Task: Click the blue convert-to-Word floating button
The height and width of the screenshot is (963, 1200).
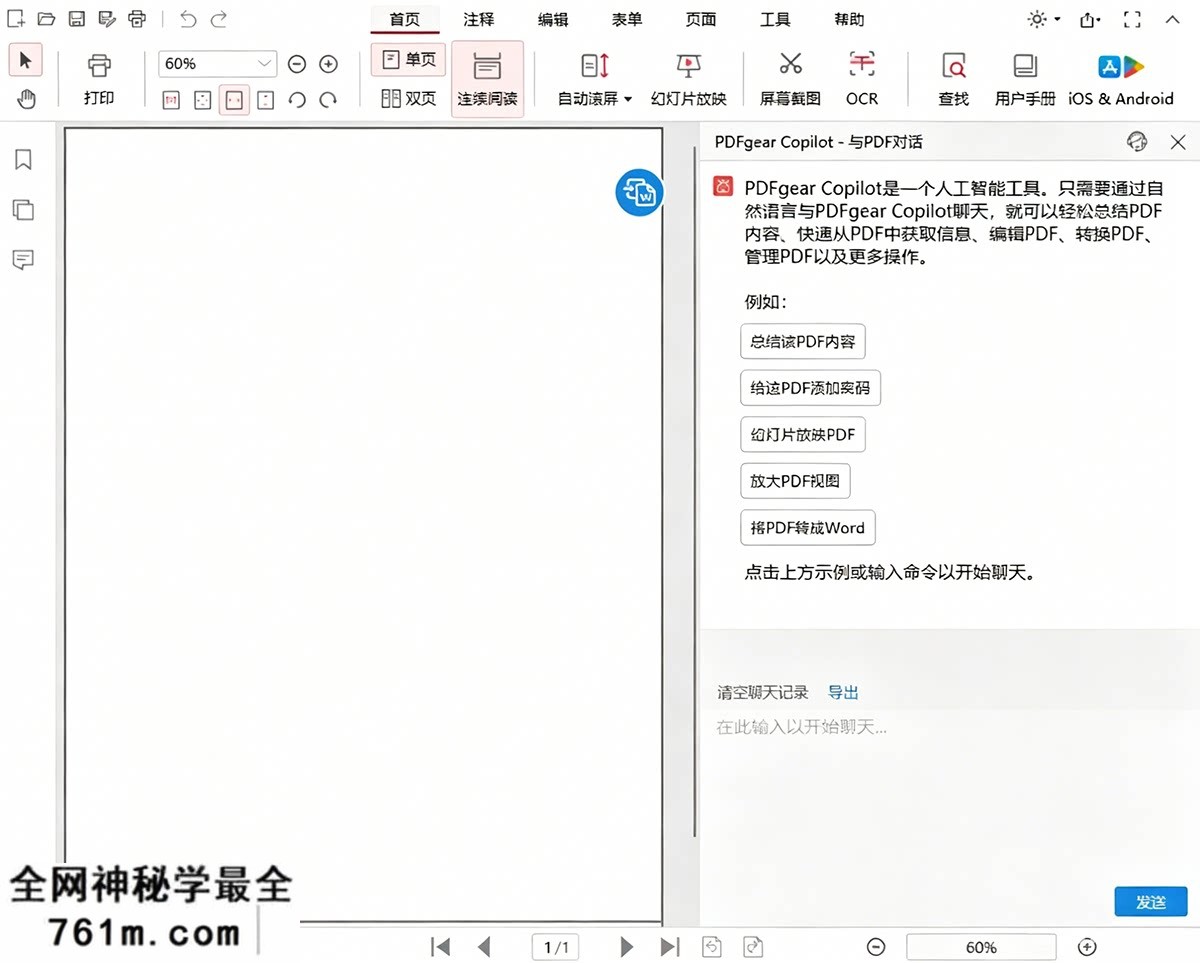Action: pyautogui.click(x=640, y=192)
